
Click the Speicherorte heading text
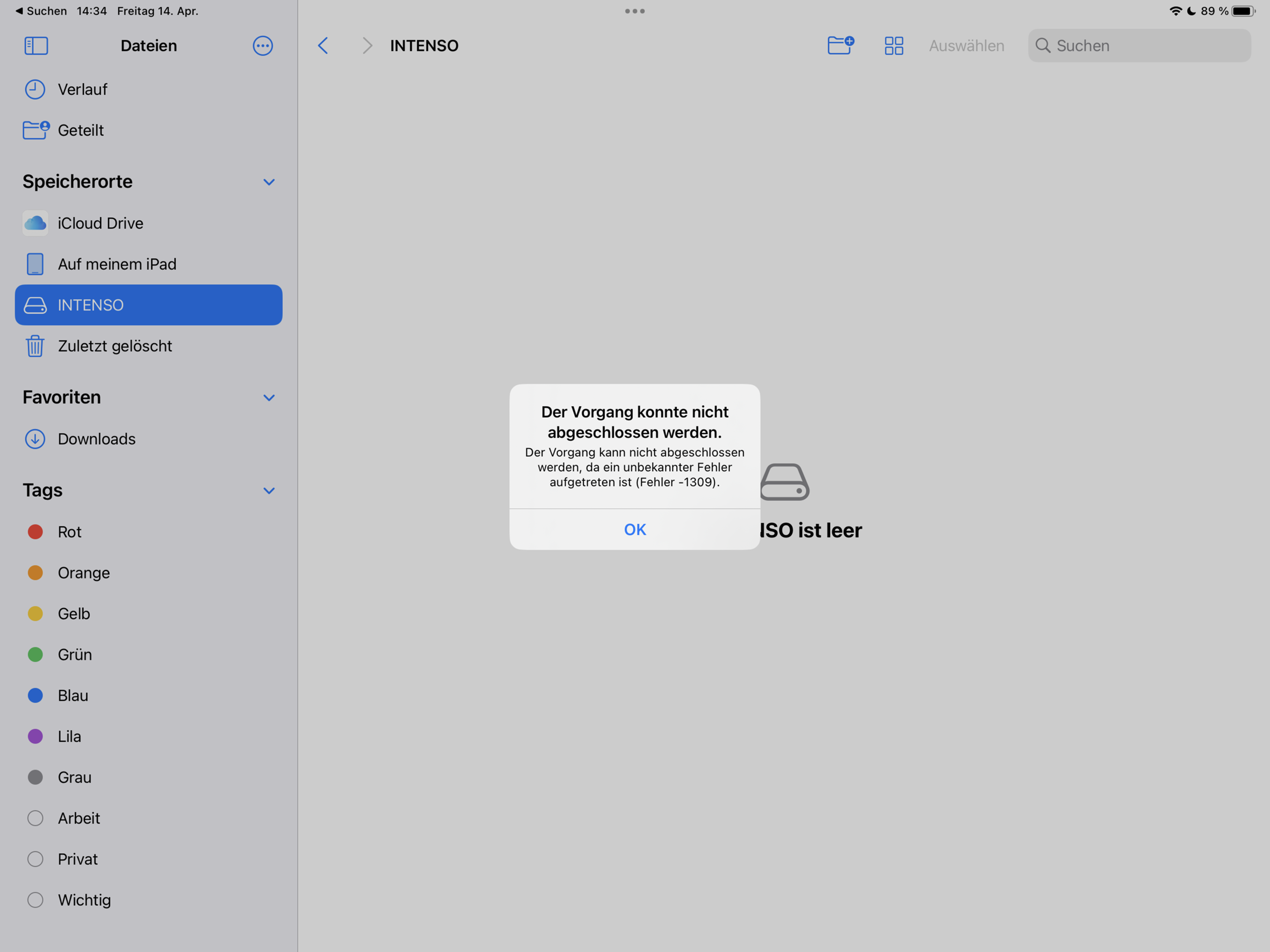click(x=77, y=182)
